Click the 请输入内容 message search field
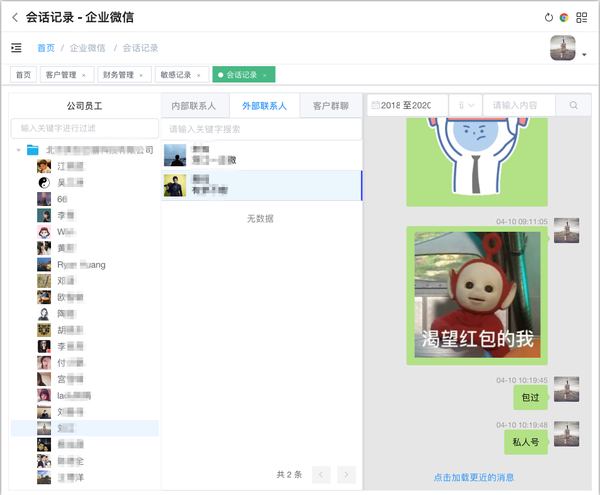Image resolution: width=600 pixels, height=495 pixels. coord(520,105)
